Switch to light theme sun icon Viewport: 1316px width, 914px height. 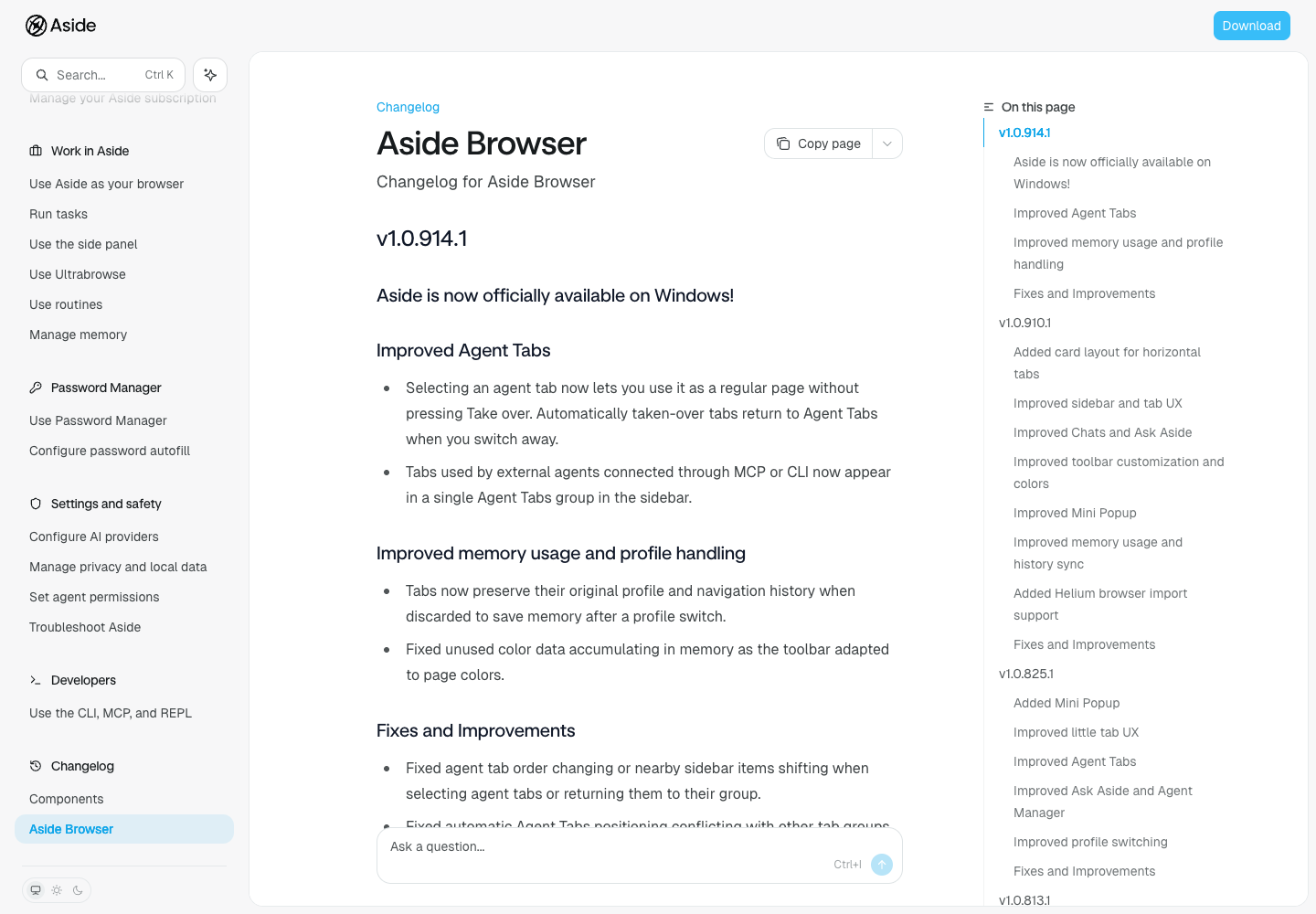click(57, 890)
